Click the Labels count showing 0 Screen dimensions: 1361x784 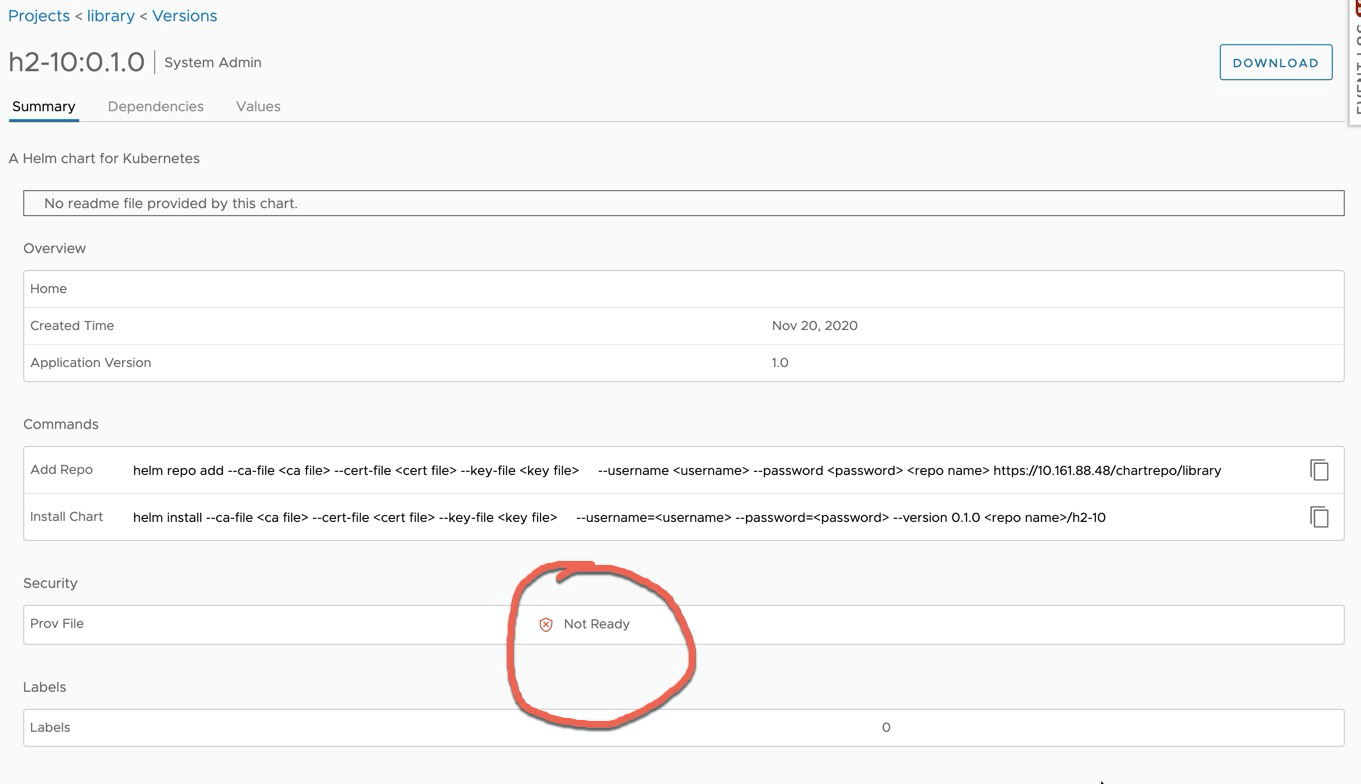[886, 727]
